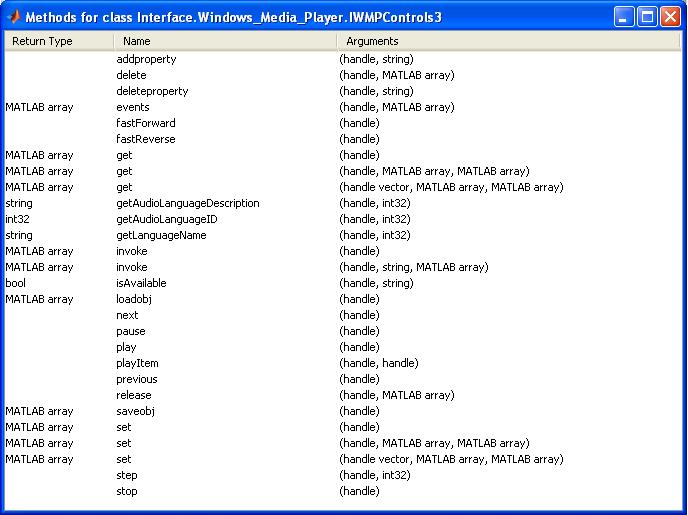Select the fastForward method name

click(146, 123)
